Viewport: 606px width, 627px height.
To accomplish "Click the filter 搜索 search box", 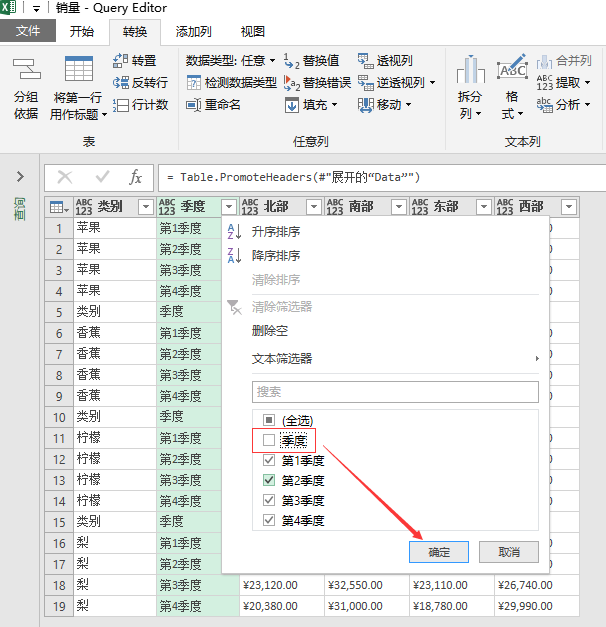I will click(395, 391).
